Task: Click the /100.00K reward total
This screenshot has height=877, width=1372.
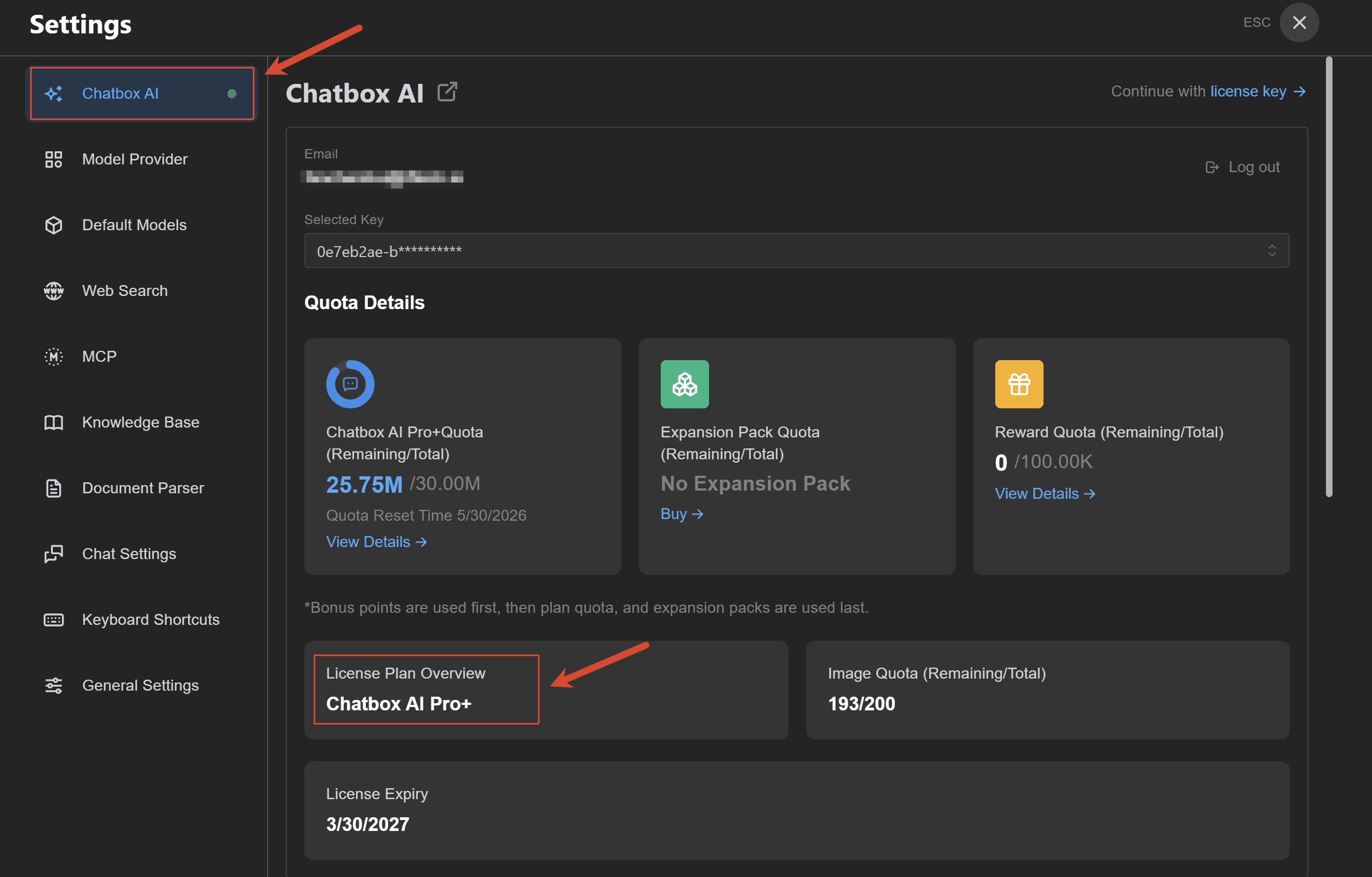Action: [1053, 462]
